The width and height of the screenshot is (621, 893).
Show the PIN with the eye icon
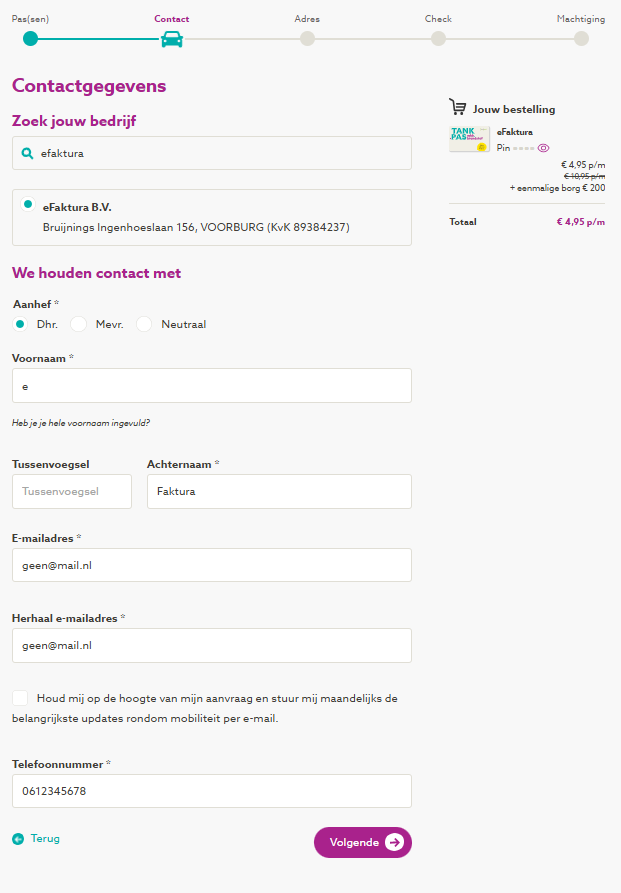click(543, 147)
